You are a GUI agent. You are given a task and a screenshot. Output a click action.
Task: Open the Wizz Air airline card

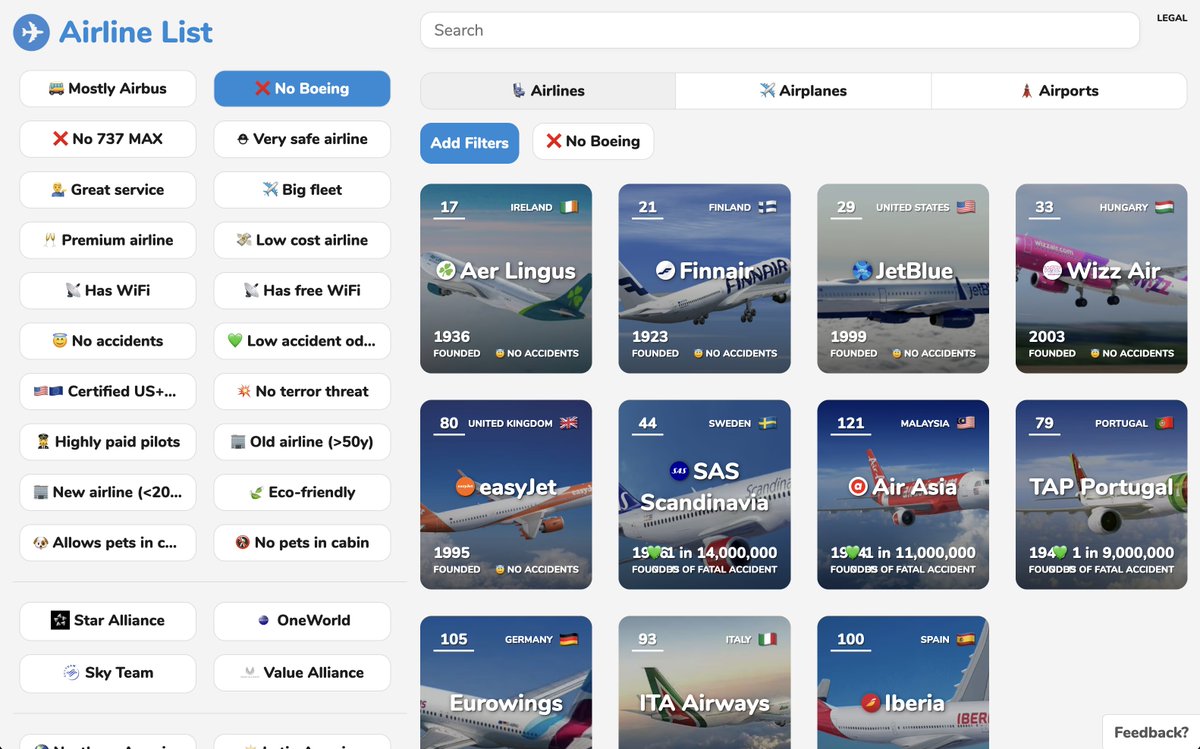tap(1101, 279)
